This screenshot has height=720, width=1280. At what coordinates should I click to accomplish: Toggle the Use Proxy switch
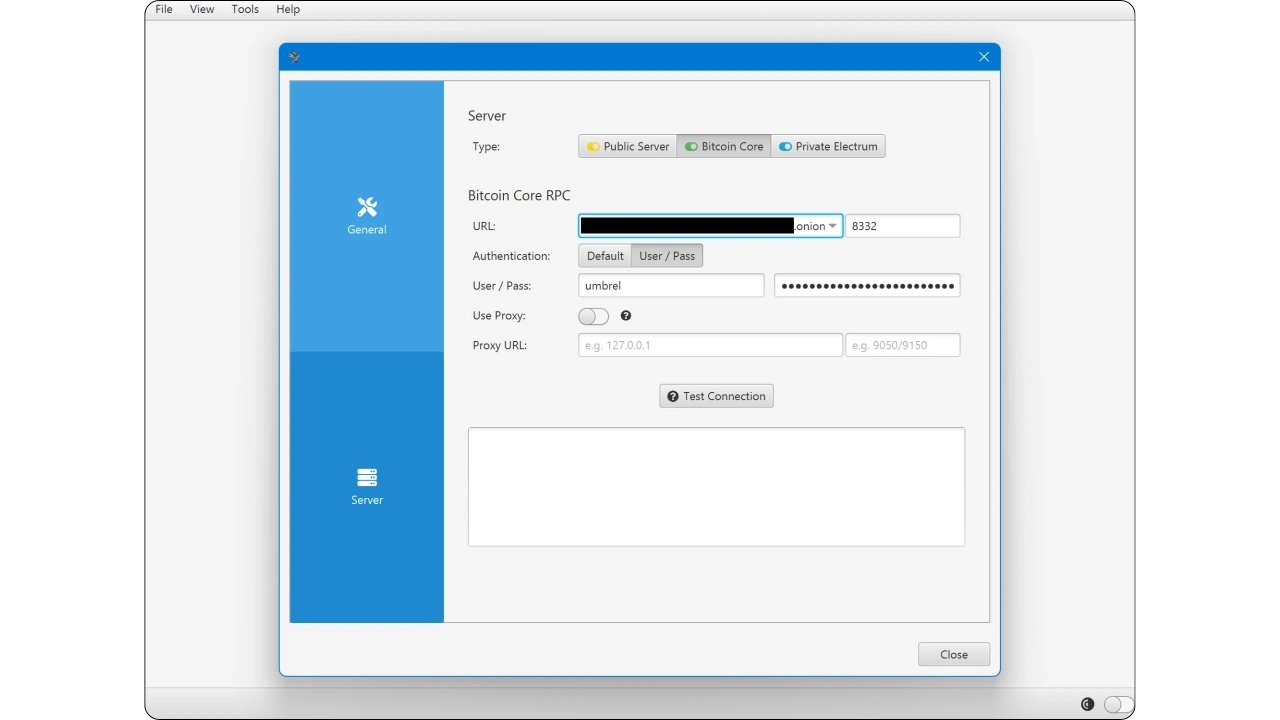(x=594, y=316)
